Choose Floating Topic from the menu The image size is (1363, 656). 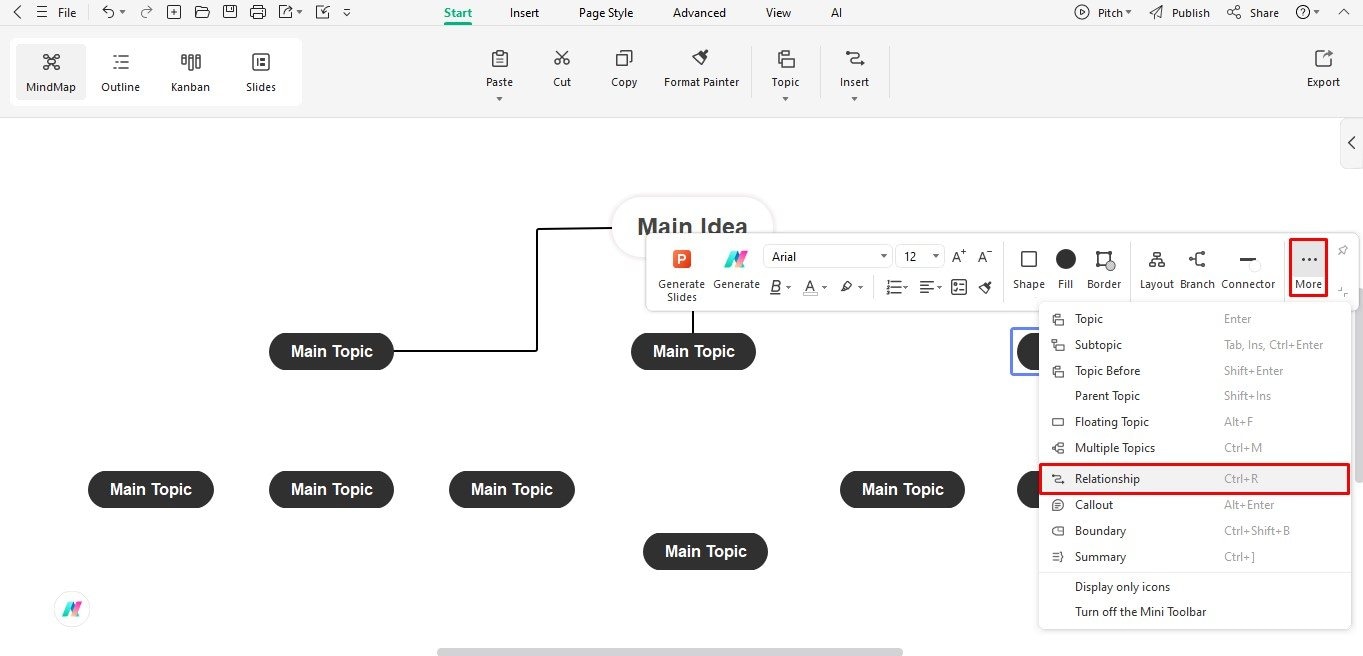(x=1194, y=422)
